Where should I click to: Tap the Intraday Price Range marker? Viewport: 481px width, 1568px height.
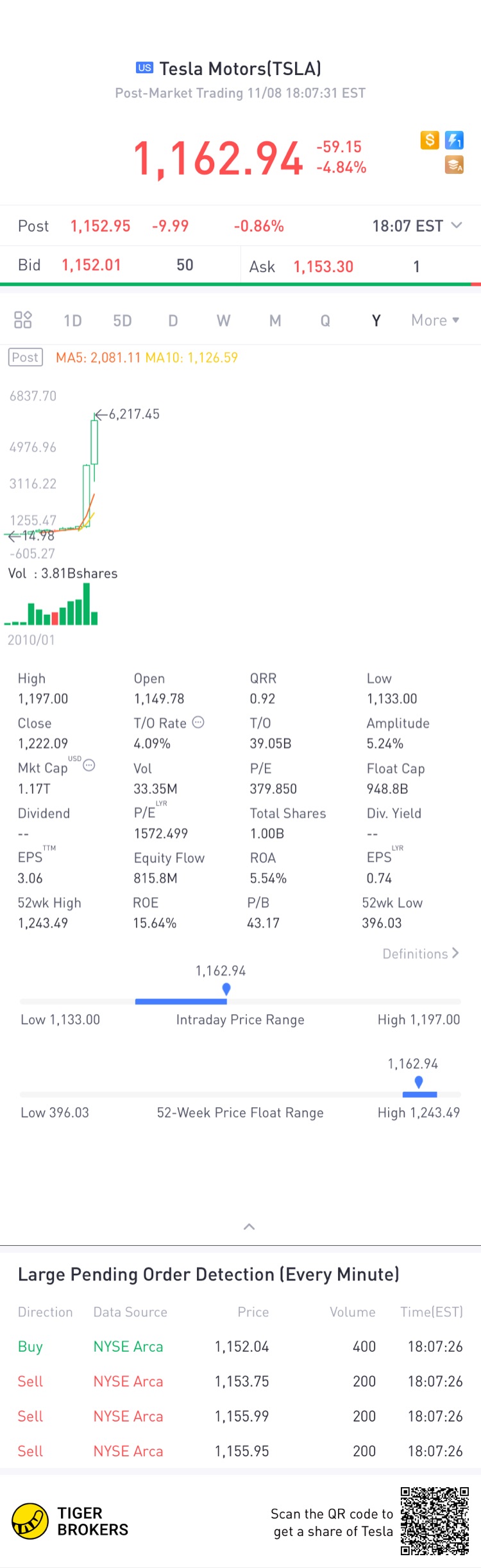(x=226, y=989)
